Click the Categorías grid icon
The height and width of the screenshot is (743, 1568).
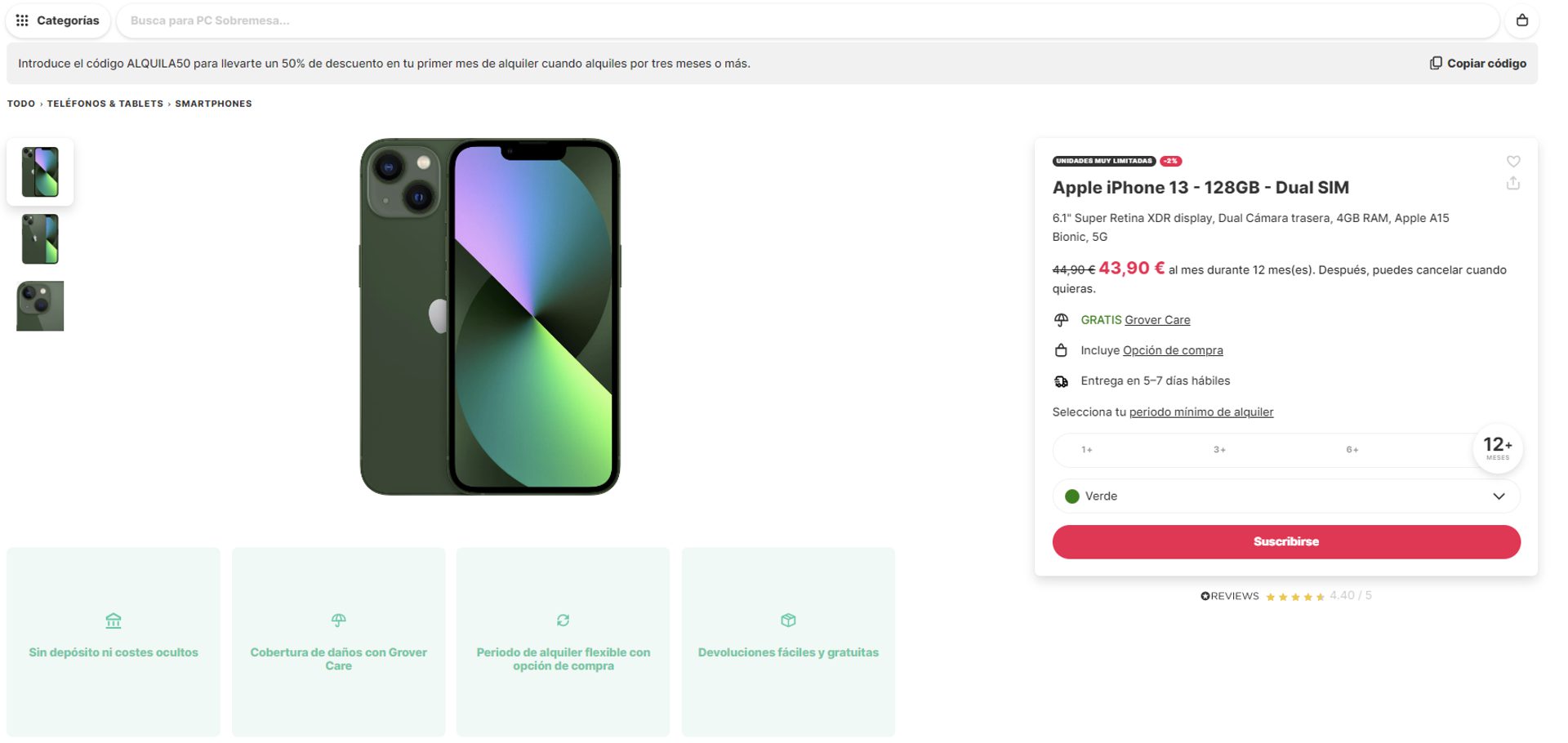[x=22, y=20]
